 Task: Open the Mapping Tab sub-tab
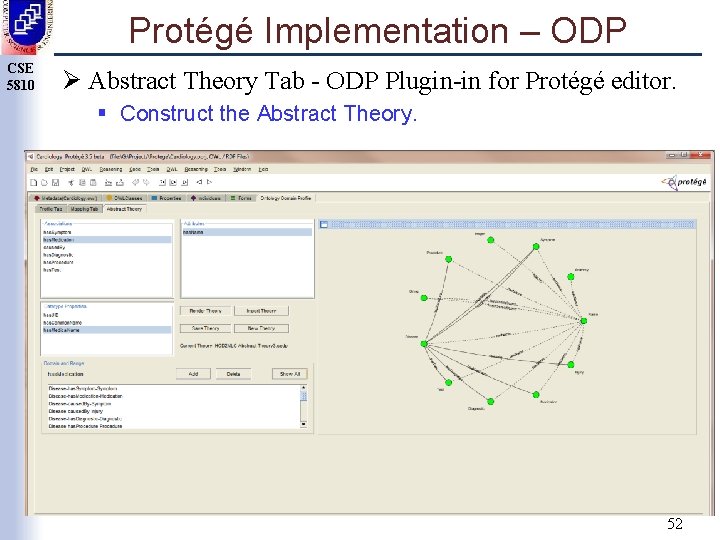(84, 209)
